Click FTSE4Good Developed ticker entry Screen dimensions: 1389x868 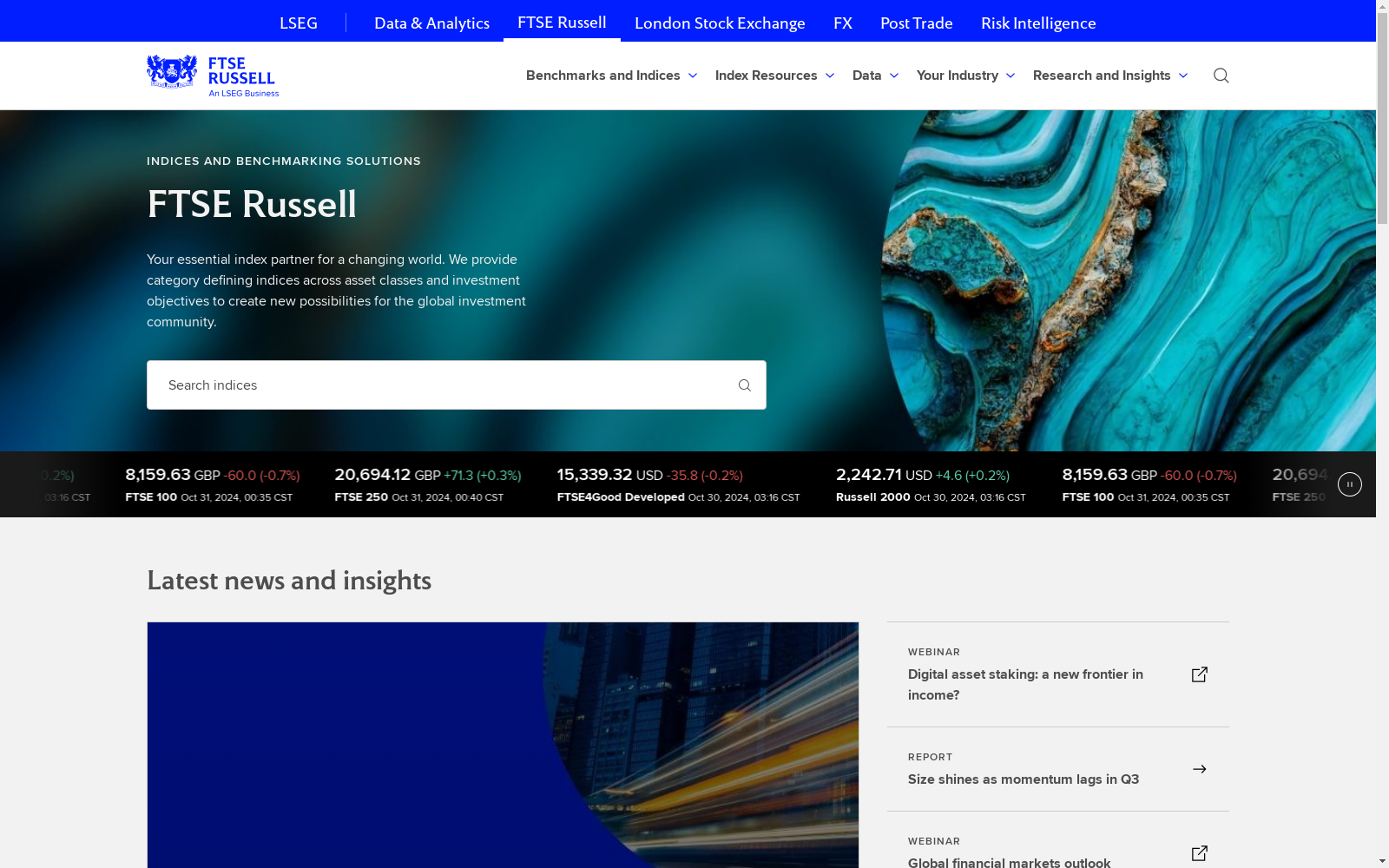[x=678, y=485]
